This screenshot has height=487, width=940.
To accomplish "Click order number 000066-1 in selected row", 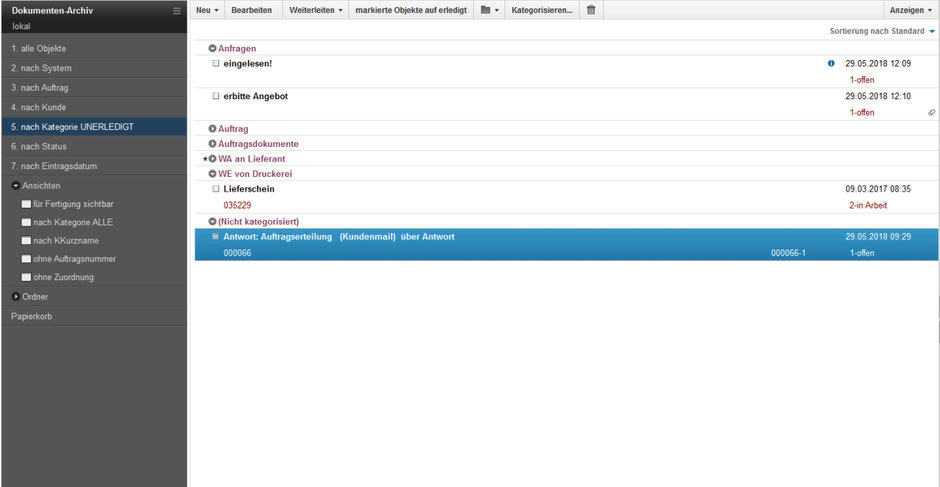I will point(788,253).
